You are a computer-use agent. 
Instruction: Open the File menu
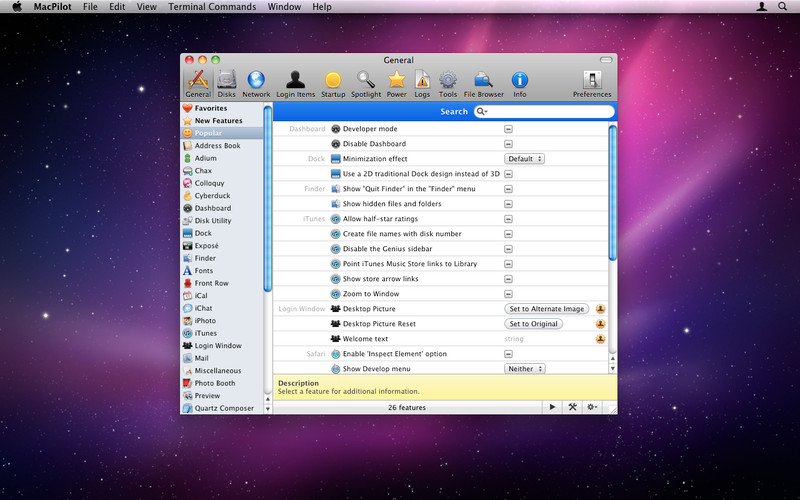tap(90, 7)
